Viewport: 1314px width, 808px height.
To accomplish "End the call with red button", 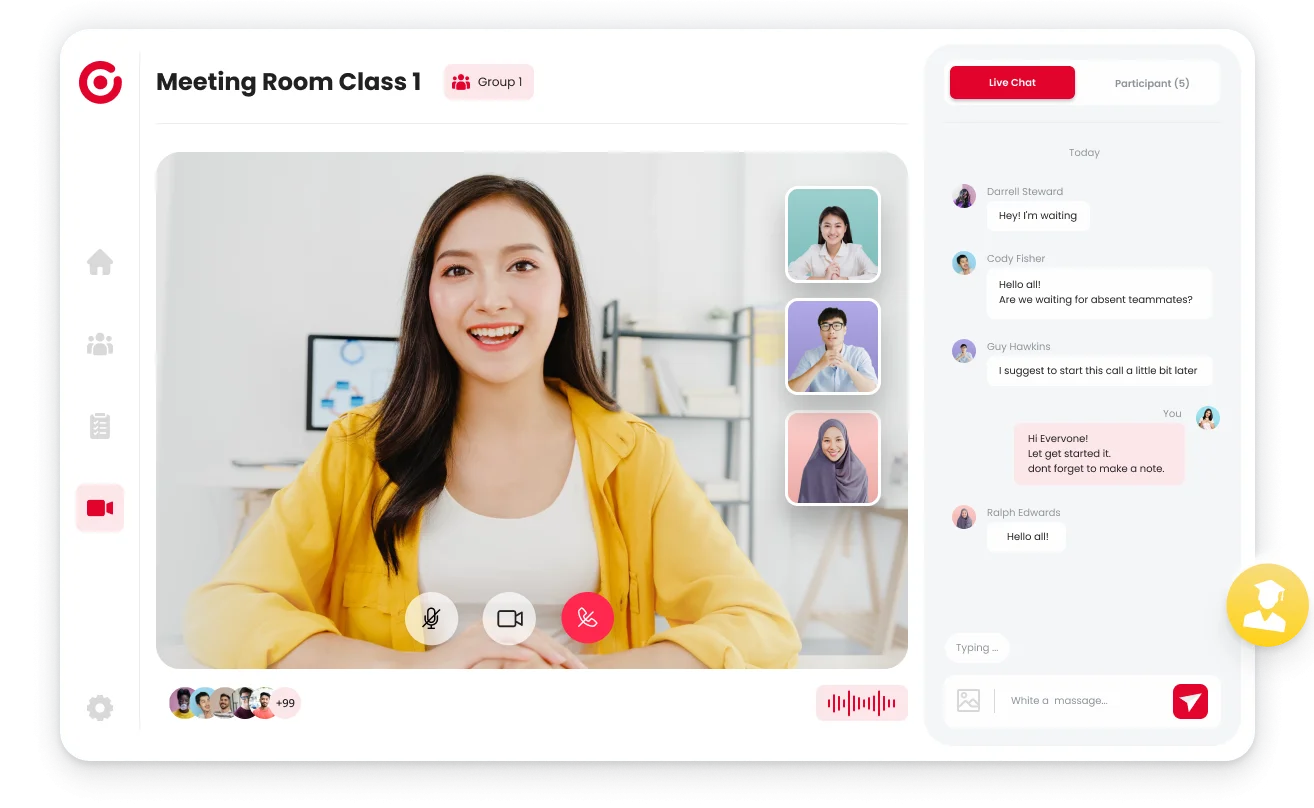I will [587, 618].
